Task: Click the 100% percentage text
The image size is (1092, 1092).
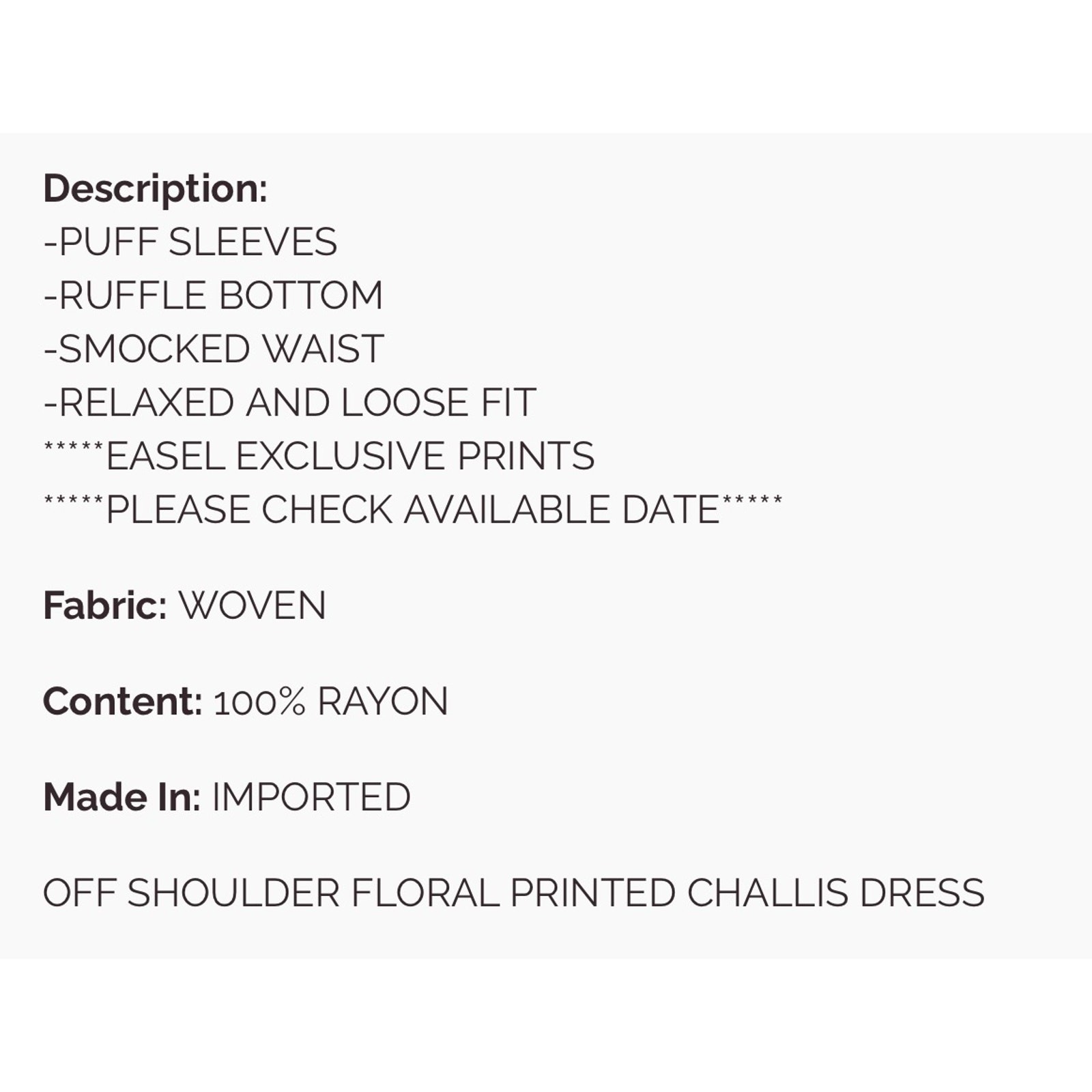Action: (x=259, y=702)
